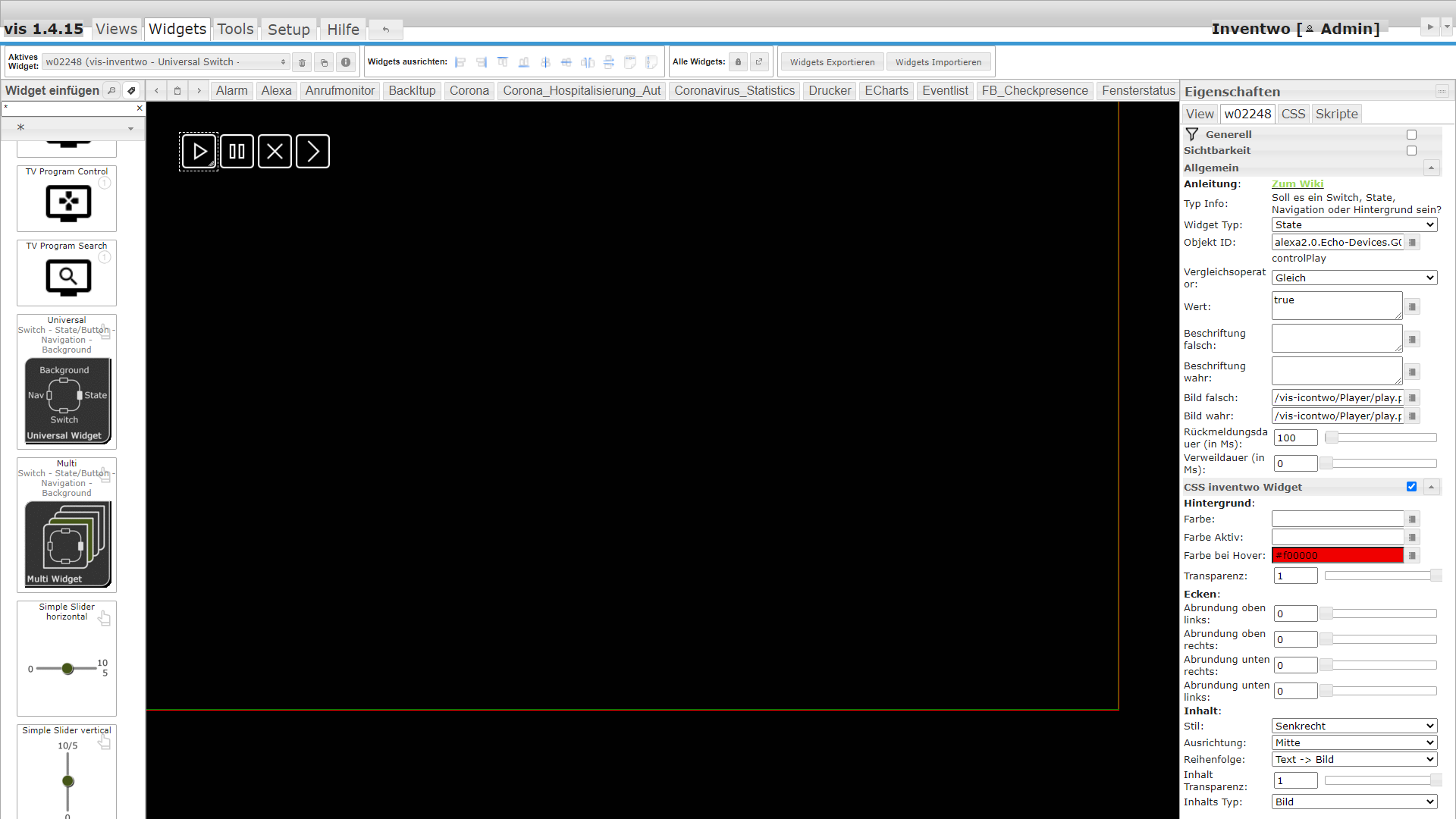This screenshot has height=819, width=1456.
Task: Enable the Generell checkbox
Action: tap(1411, 134)
